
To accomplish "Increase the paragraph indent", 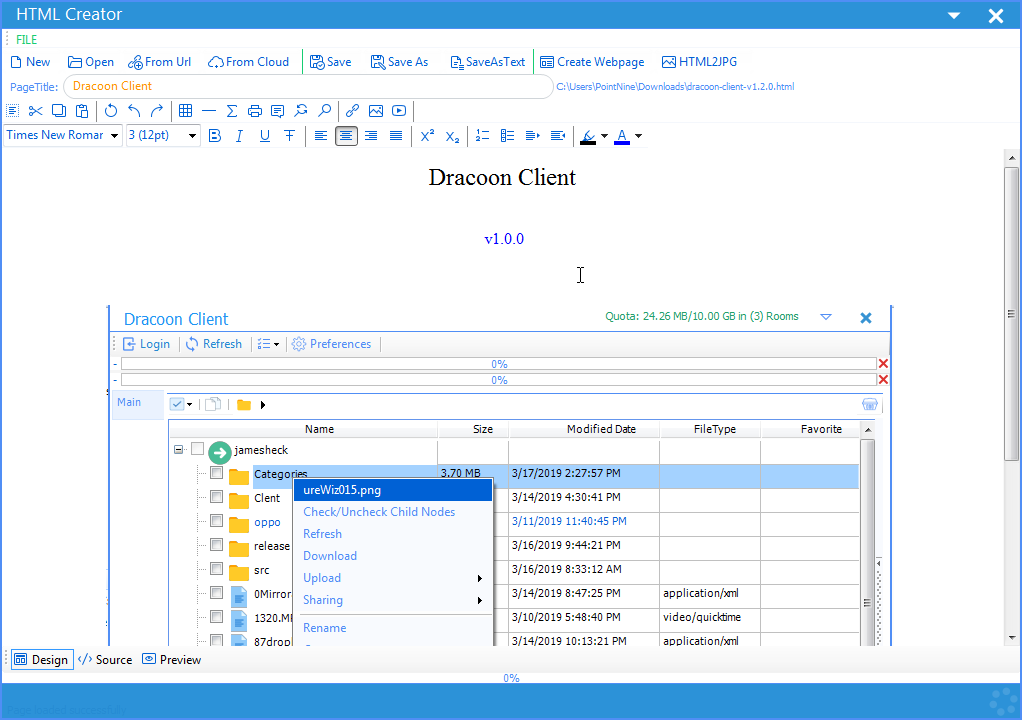I will pos(533,136).
